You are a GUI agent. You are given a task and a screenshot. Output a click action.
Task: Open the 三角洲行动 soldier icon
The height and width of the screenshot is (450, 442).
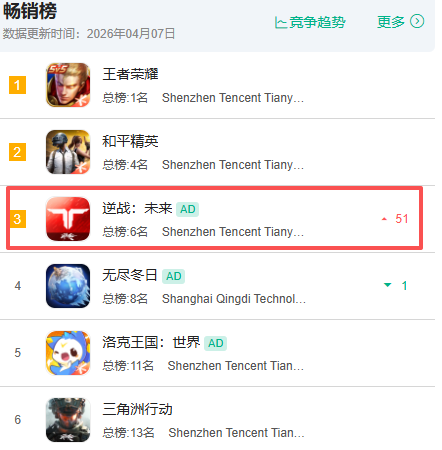(68, 420)
